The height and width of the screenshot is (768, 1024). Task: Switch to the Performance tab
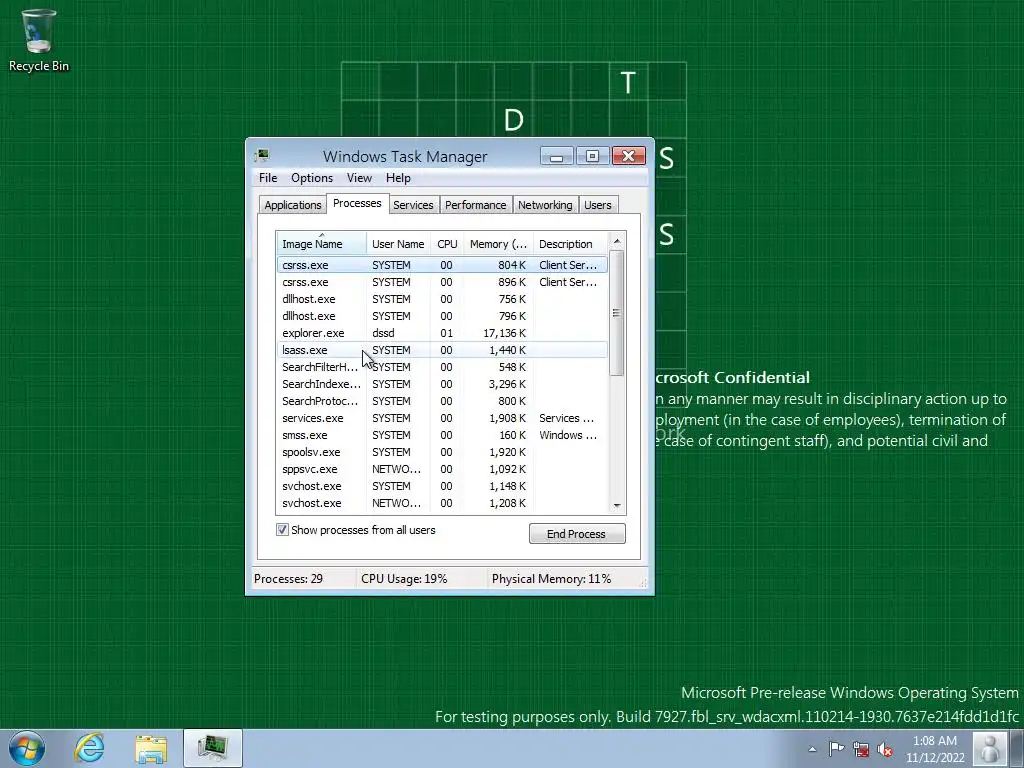475,205
